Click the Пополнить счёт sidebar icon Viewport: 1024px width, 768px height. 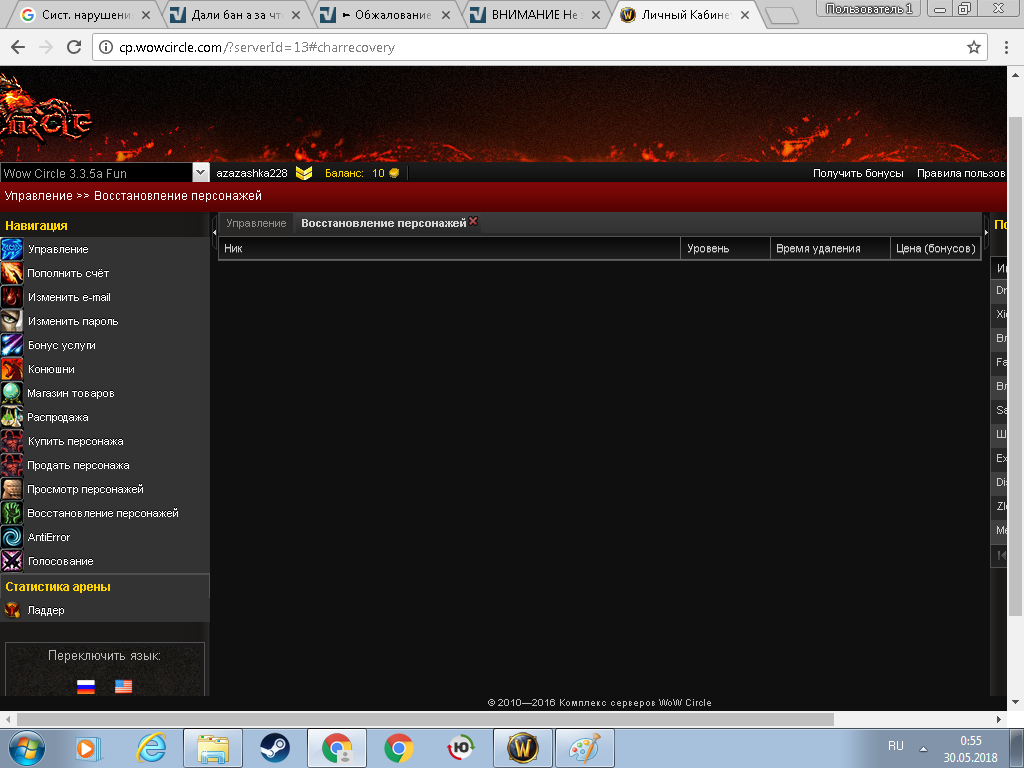click(x=12, y=273)
